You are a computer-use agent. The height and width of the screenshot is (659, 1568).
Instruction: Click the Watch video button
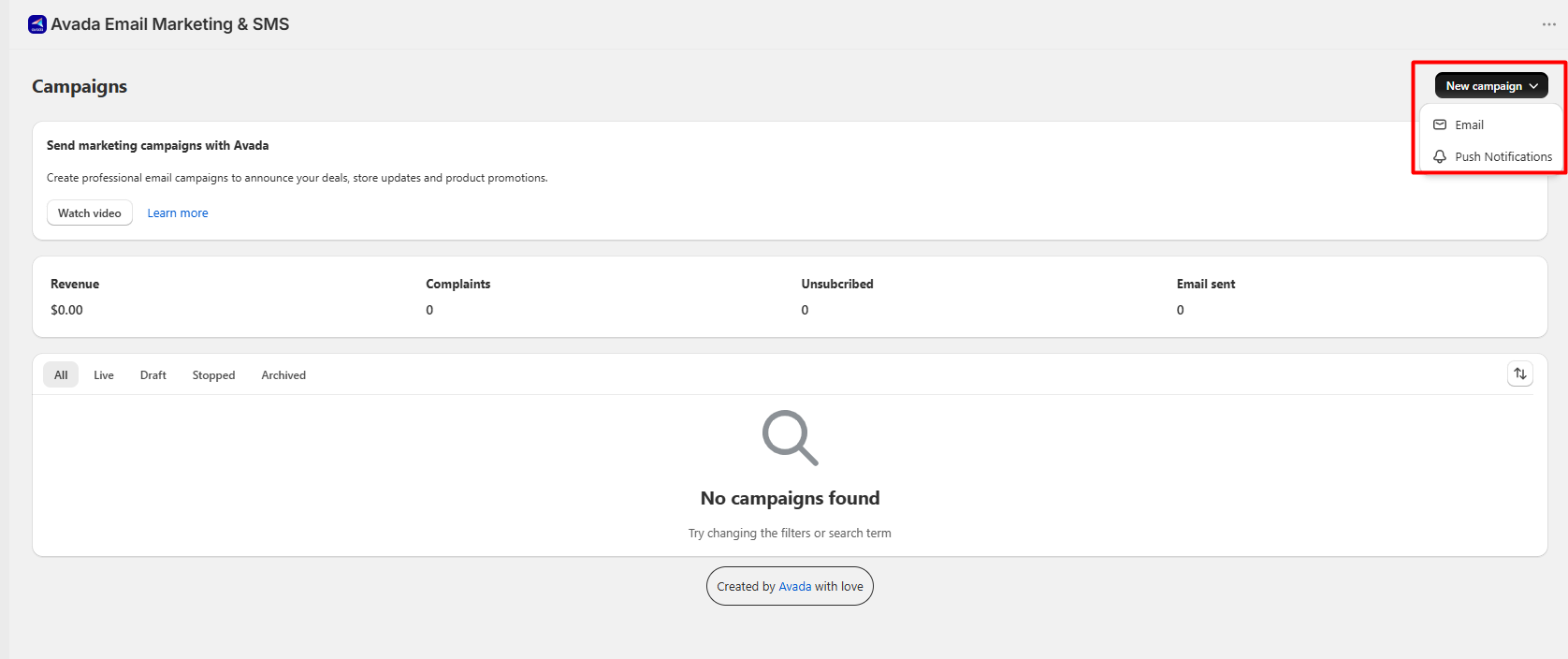click(x=90, y=212)
